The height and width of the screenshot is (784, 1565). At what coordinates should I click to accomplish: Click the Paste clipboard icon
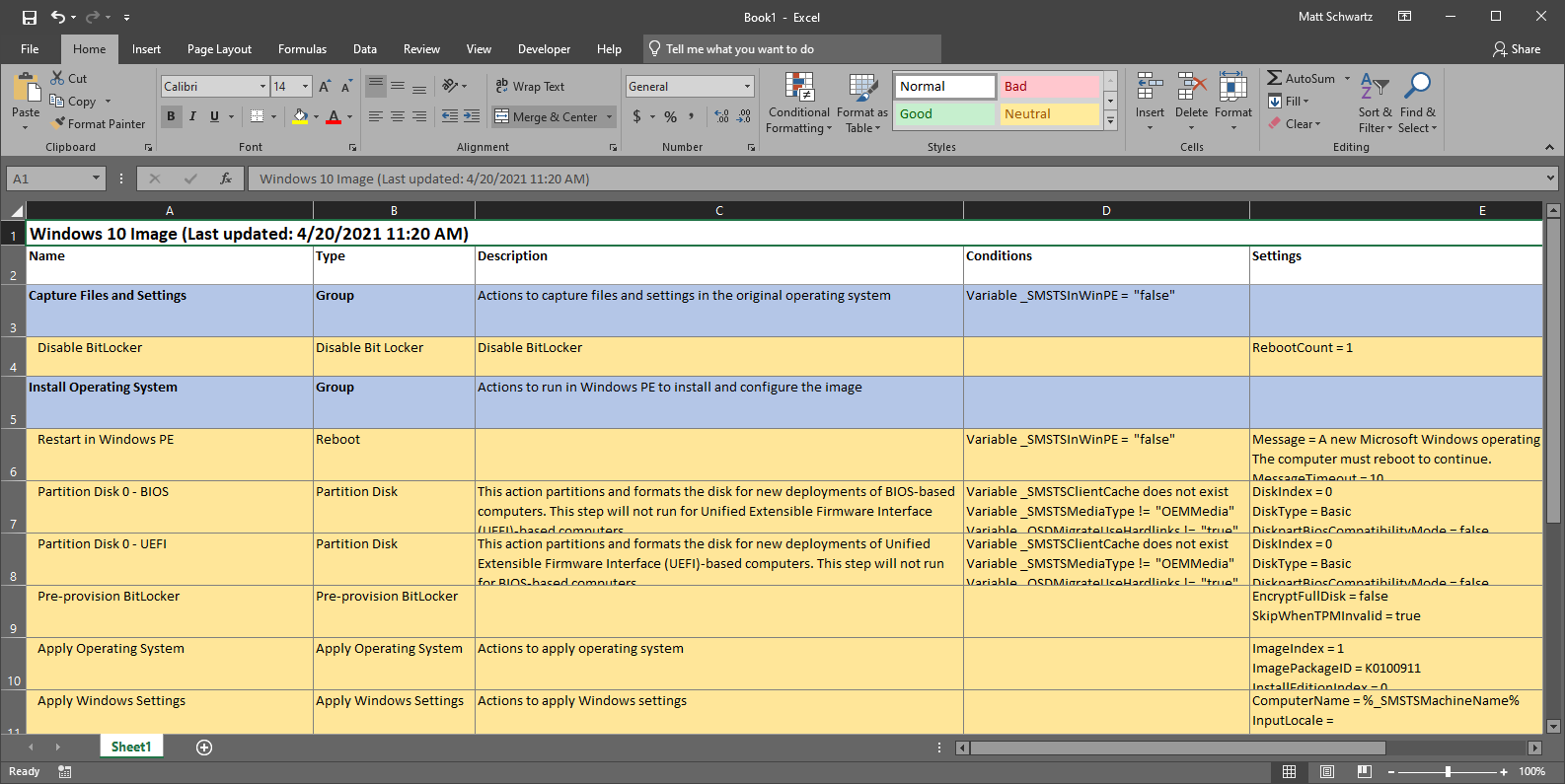26,88
